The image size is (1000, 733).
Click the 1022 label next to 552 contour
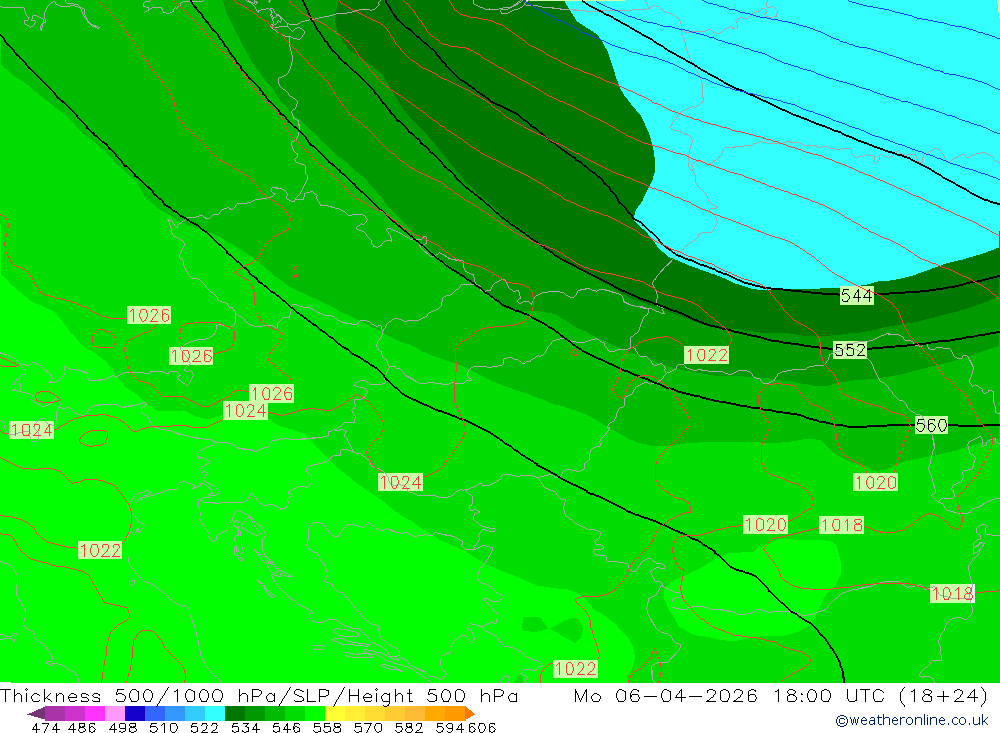pos(706,355)
